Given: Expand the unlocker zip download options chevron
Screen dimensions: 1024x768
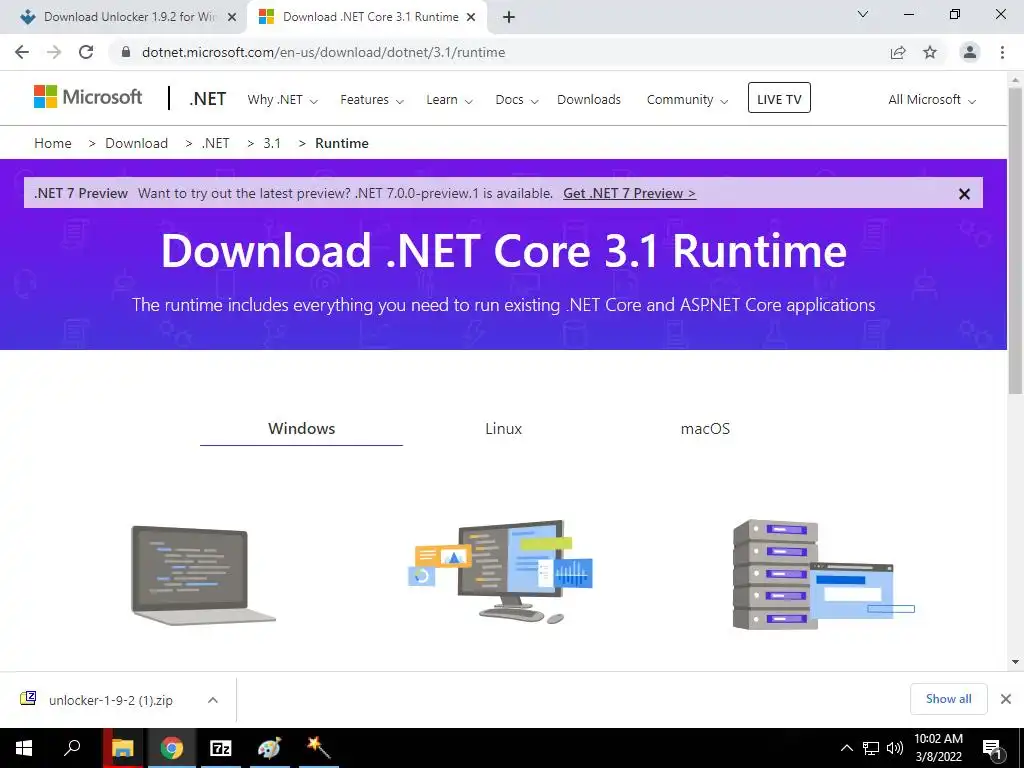Looking at the screenshot, I should [213, 700].
